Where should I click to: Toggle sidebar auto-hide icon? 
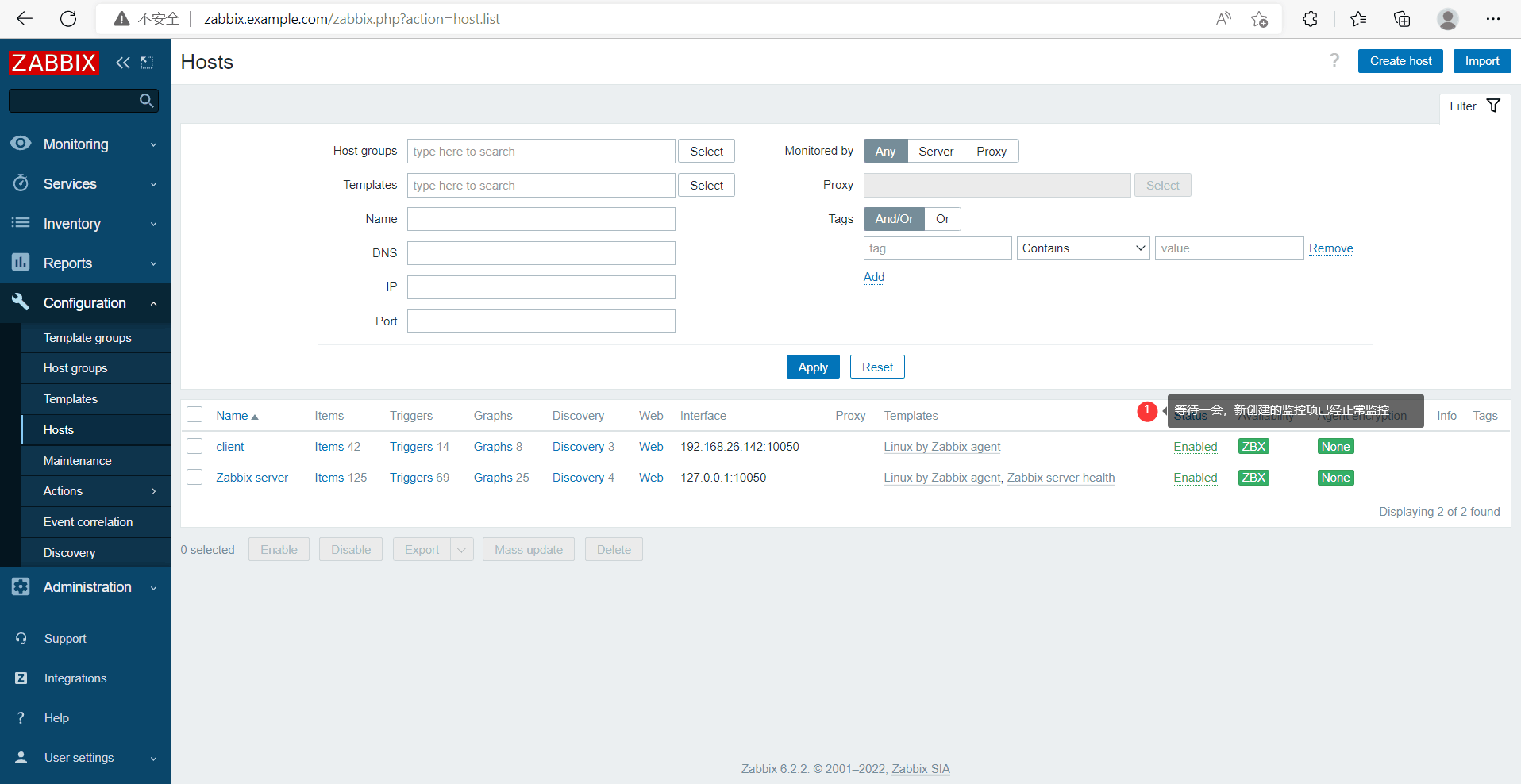[147, 63]
